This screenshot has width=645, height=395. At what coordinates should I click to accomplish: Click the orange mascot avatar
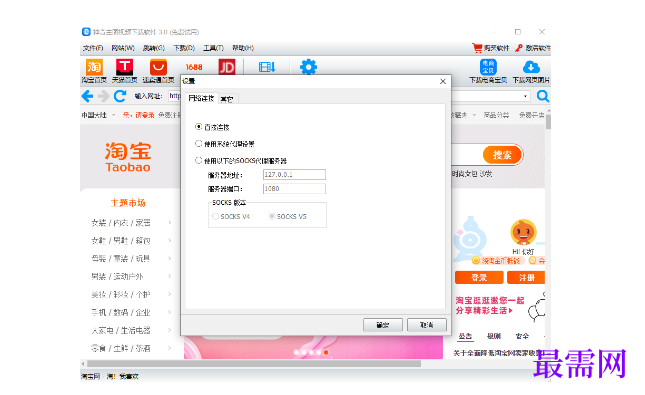tap(523, 232)
